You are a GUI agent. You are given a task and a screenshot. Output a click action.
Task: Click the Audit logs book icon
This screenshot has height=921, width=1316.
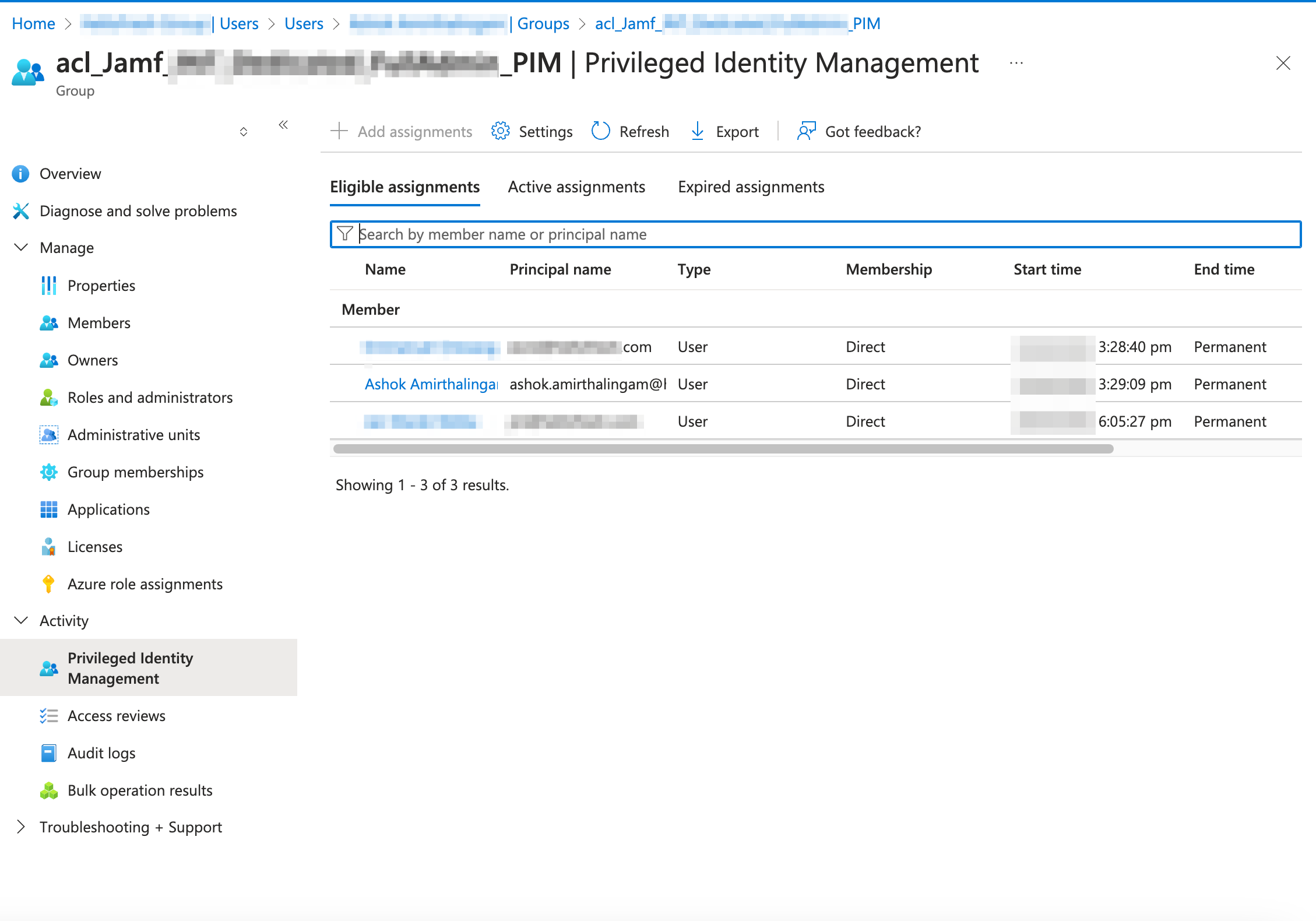click(49, 753)
